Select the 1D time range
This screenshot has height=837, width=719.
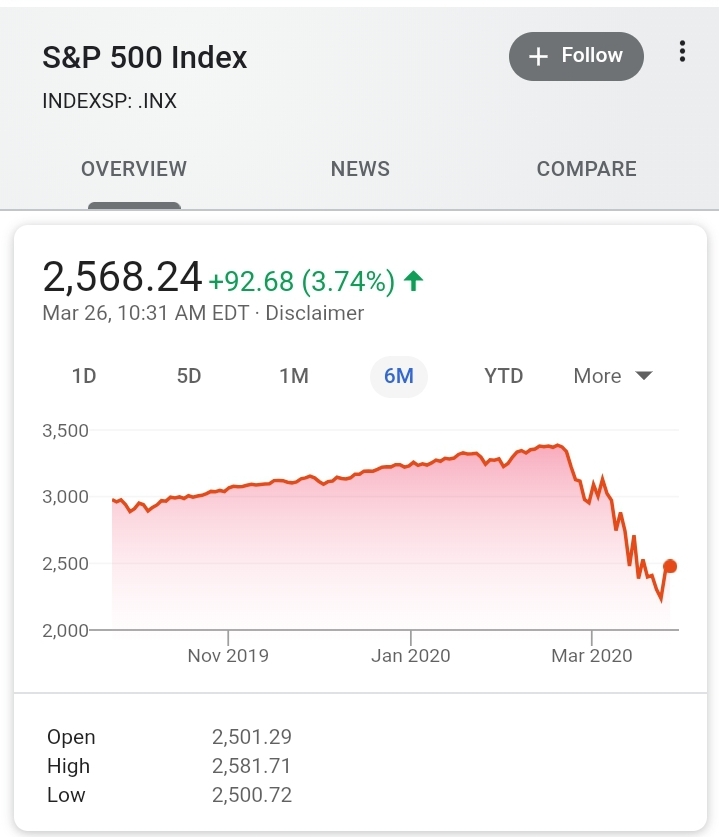click(84, 376)
